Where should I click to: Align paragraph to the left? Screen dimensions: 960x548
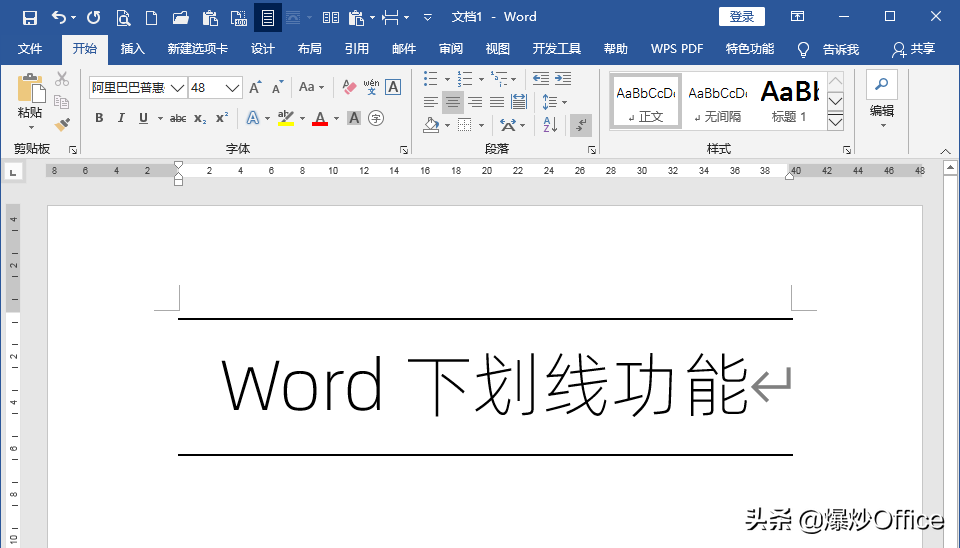[x=430, y=102]
